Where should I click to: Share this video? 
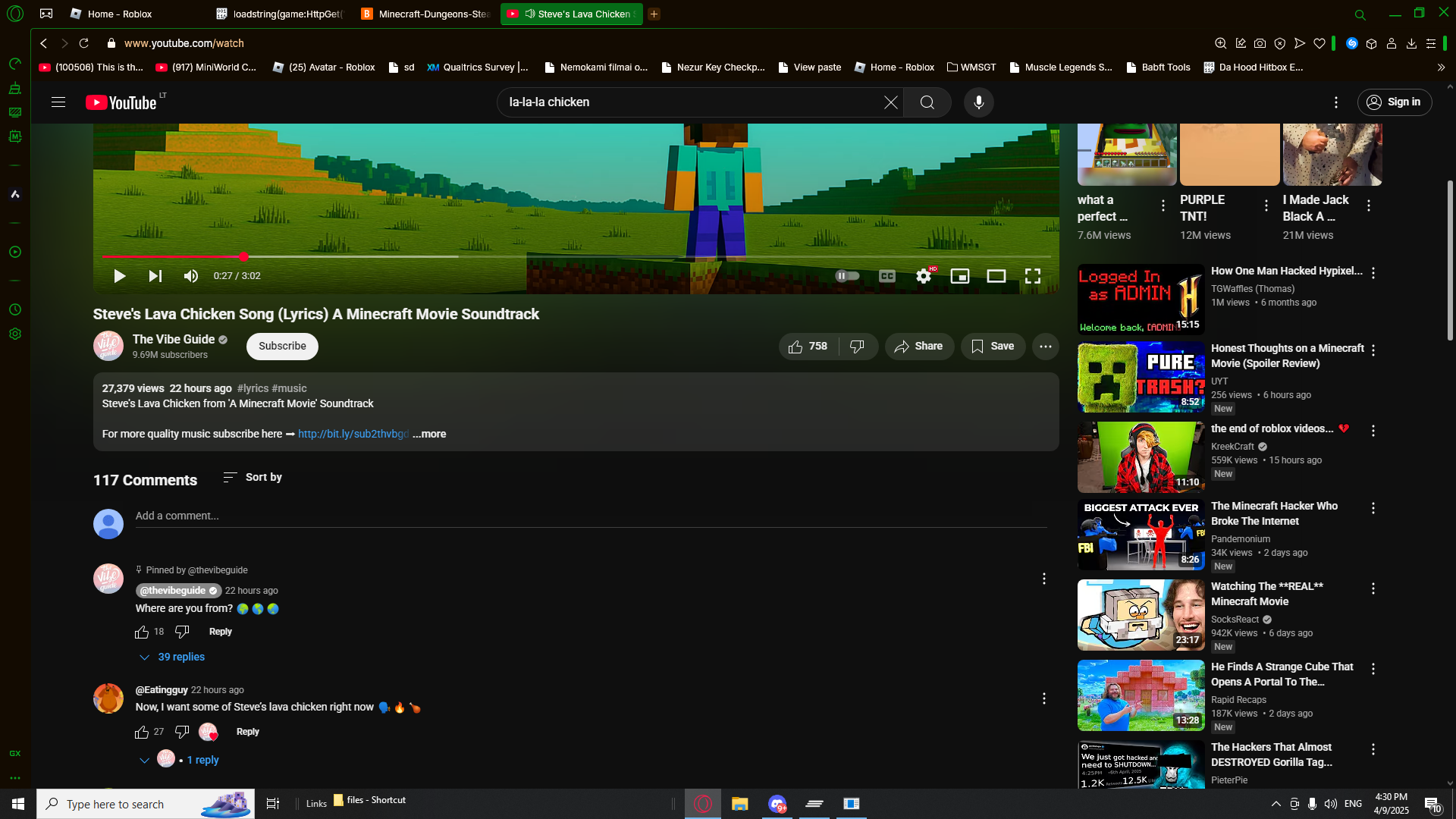tap(919, 347)
